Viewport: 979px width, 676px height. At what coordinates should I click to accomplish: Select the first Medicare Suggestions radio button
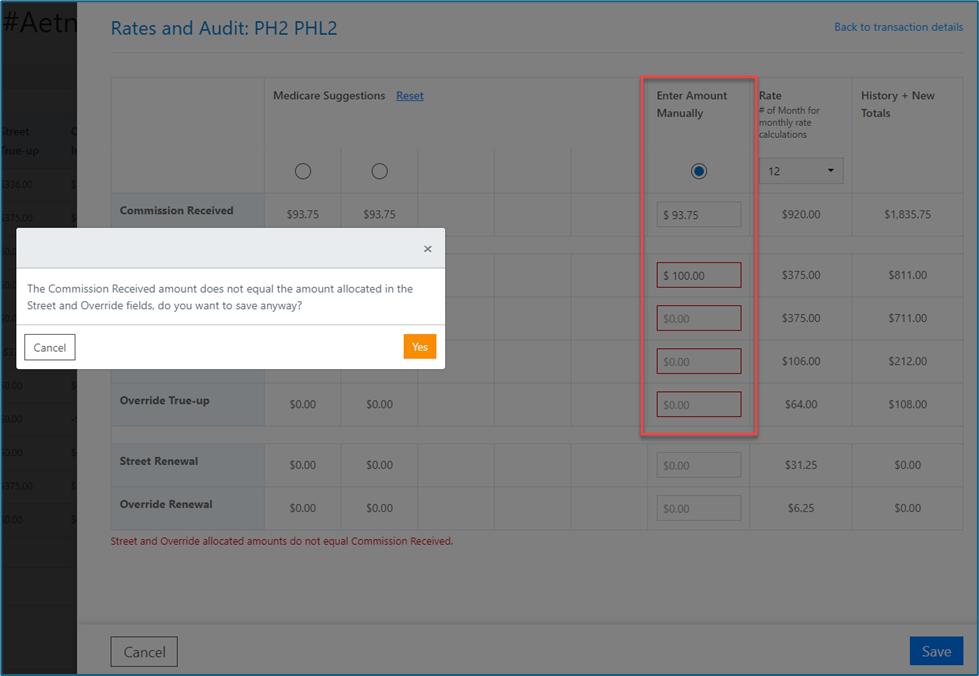pyautogui.click(x=303, y=171)
